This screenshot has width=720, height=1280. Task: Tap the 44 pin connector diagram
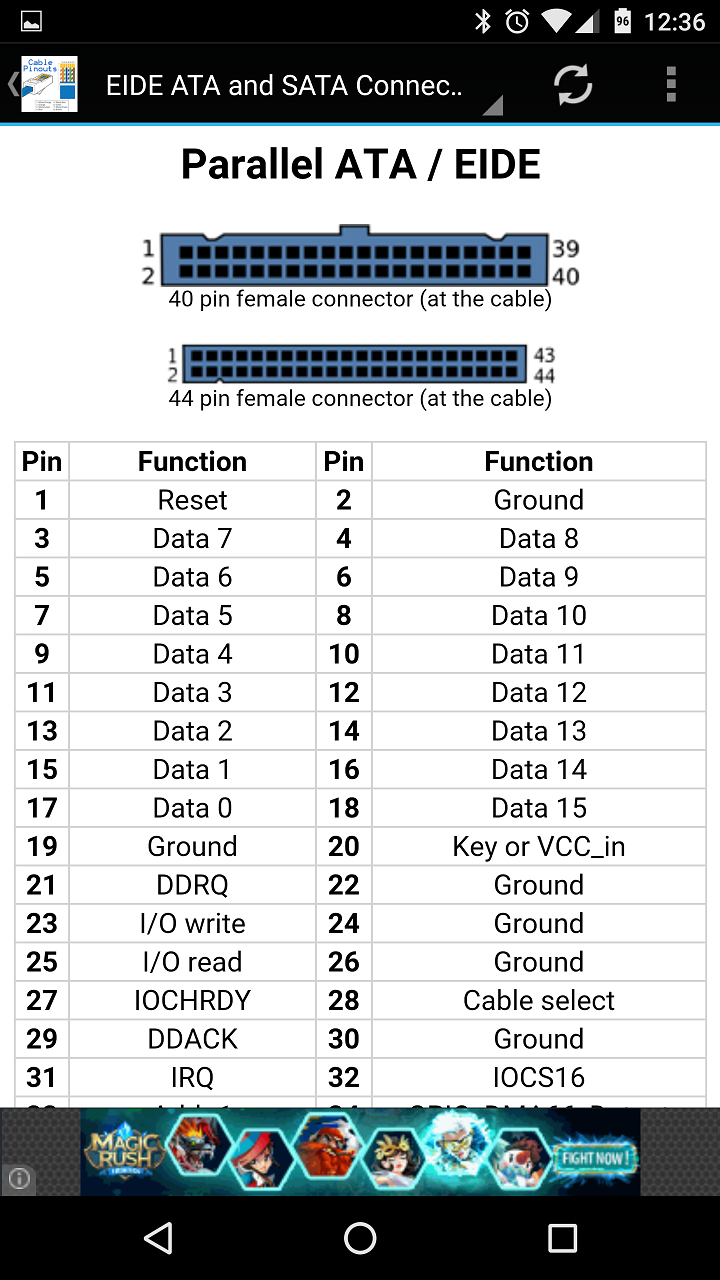click(356, 364)
